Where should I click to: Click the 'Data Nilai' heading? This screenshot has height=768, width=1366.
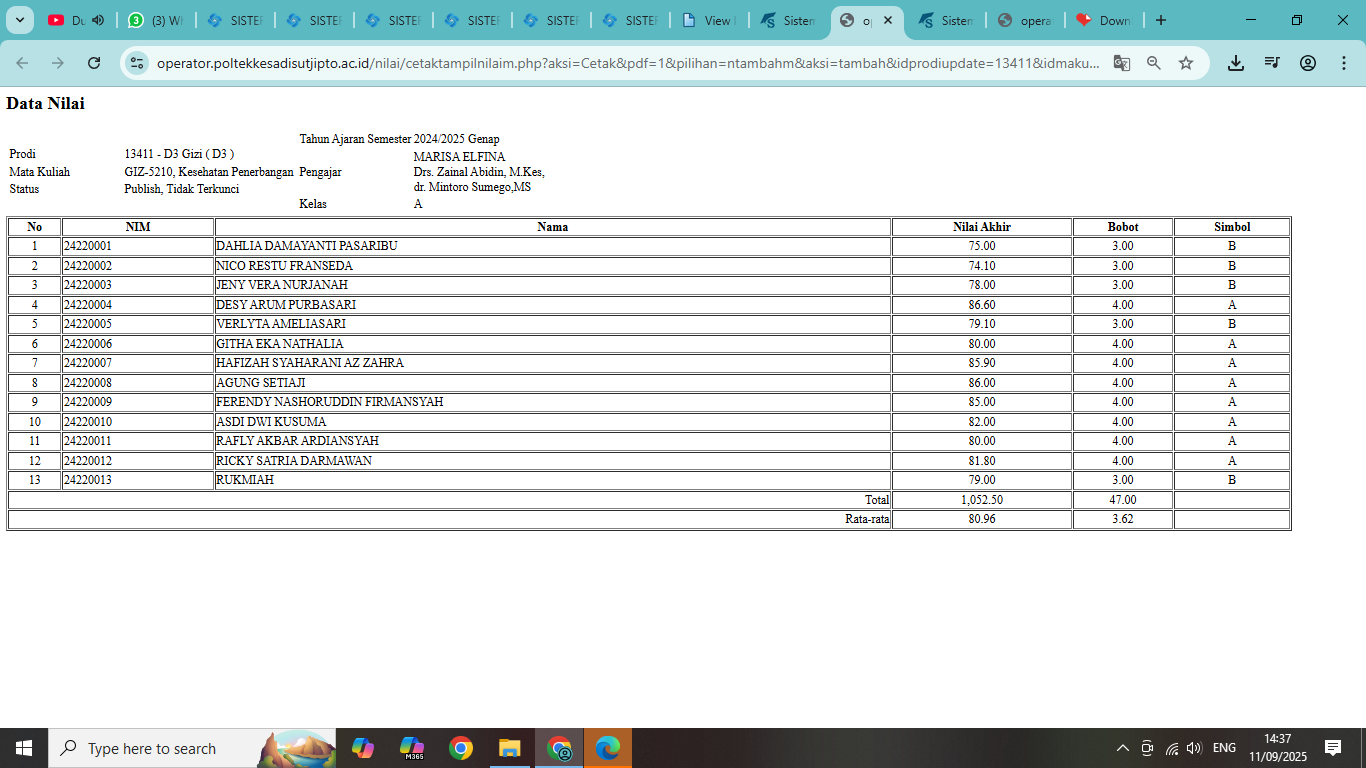(x=45, y=103)
